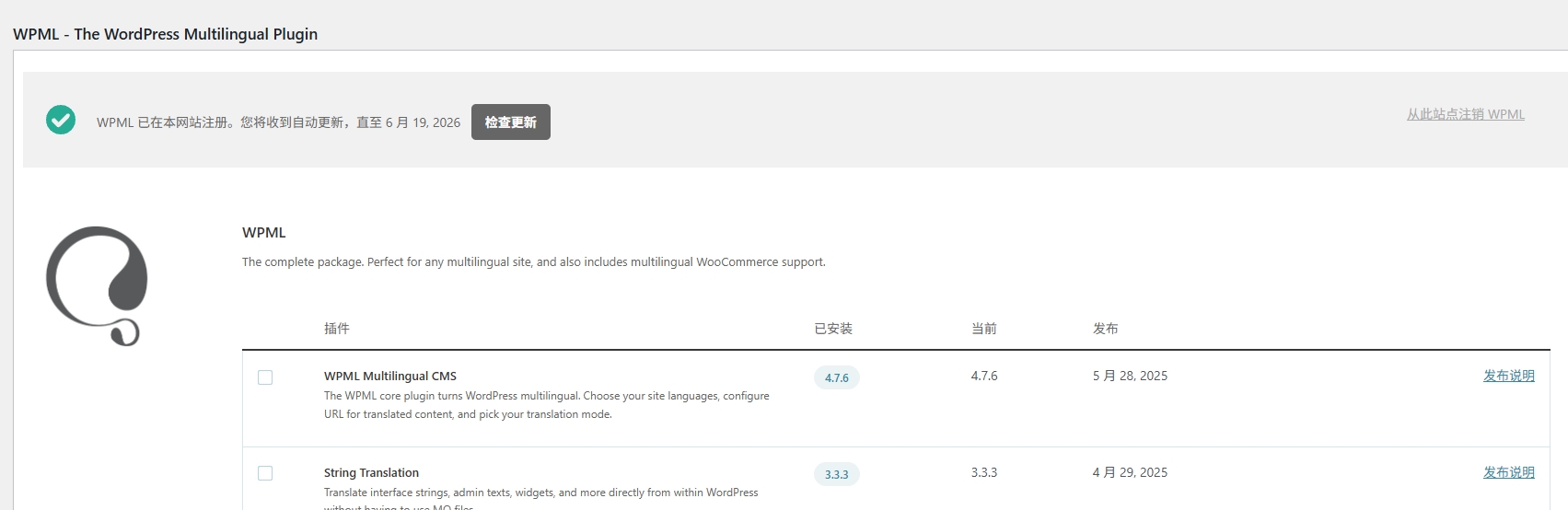Click the WPML logo image
Viewport: 1568px width, 510px height.
(x=98, y=286)
